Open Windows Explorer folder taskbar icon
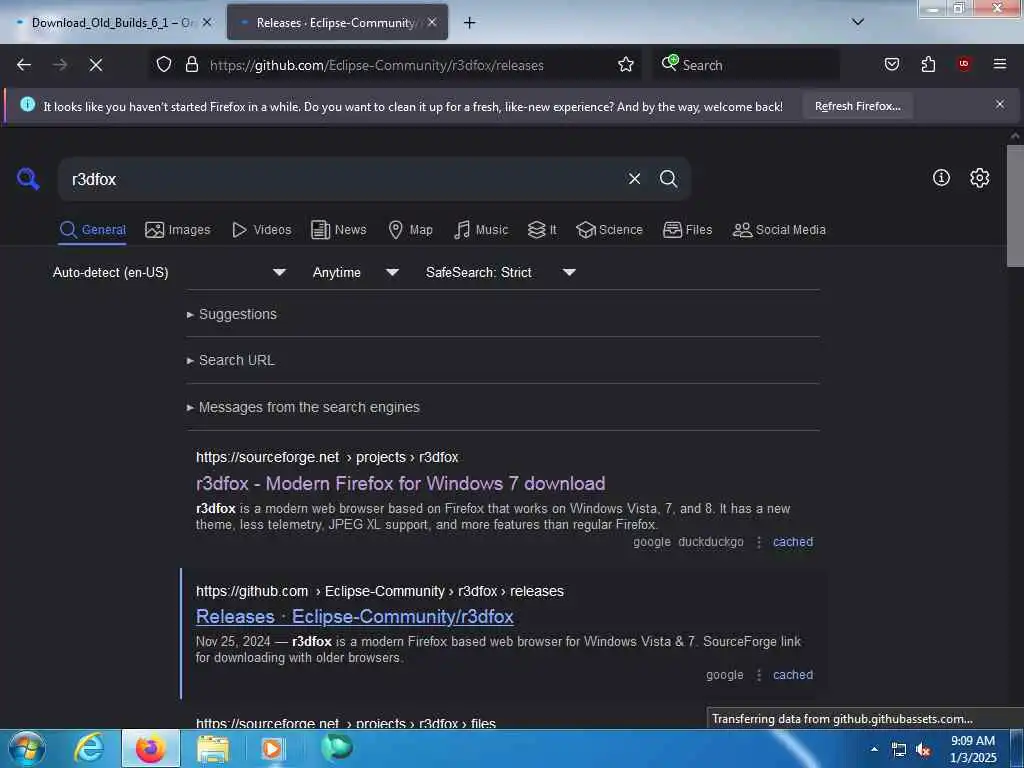 [x=213, y=748]
